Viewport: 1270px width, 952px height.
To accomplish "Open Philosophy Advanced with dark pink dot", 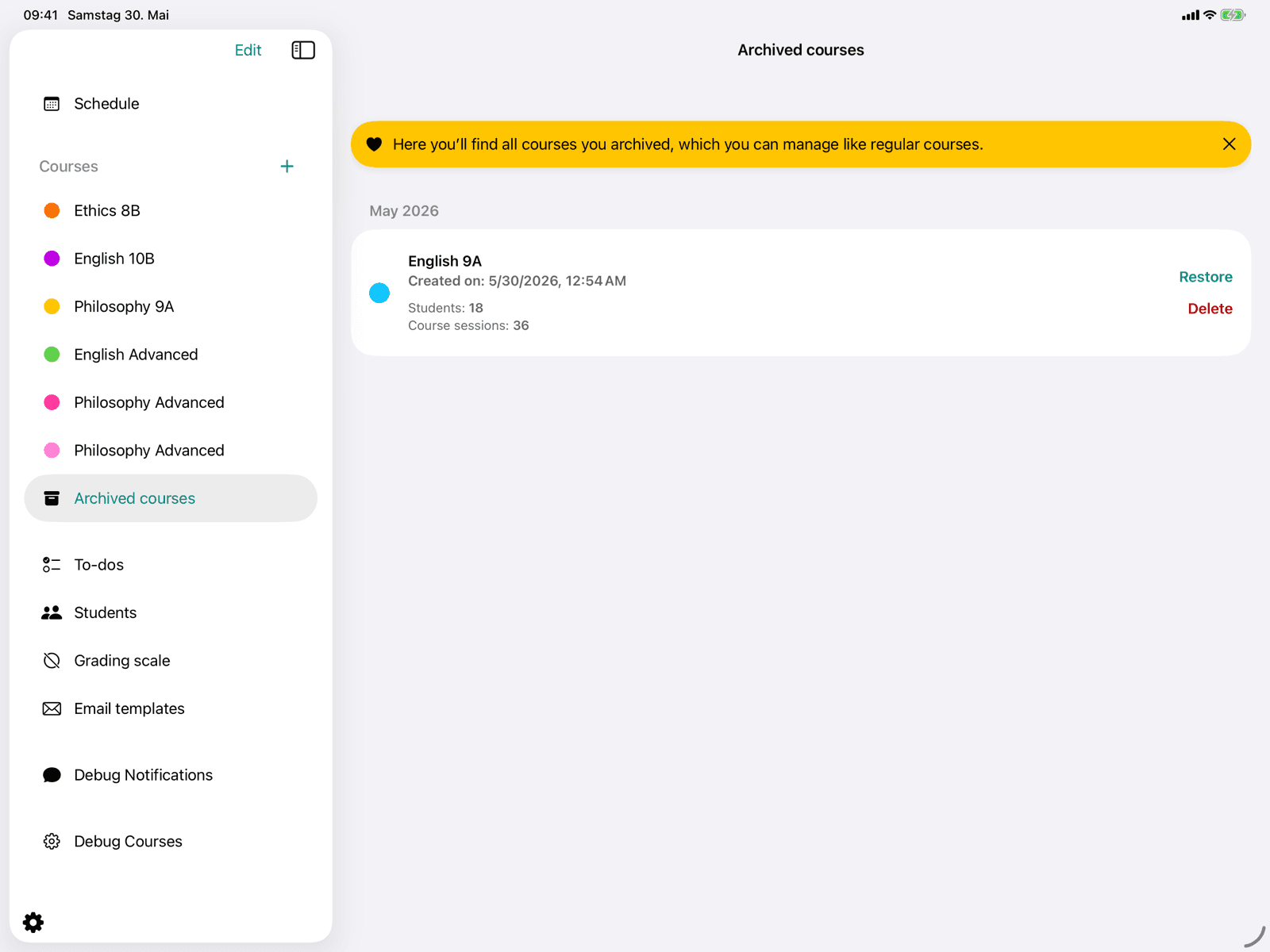I will coord(171,402).
